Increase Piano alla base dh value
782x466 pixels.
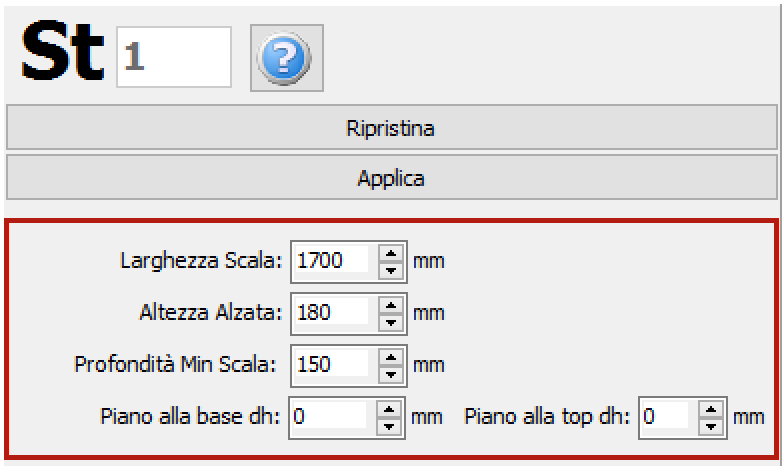click(390, 407)
